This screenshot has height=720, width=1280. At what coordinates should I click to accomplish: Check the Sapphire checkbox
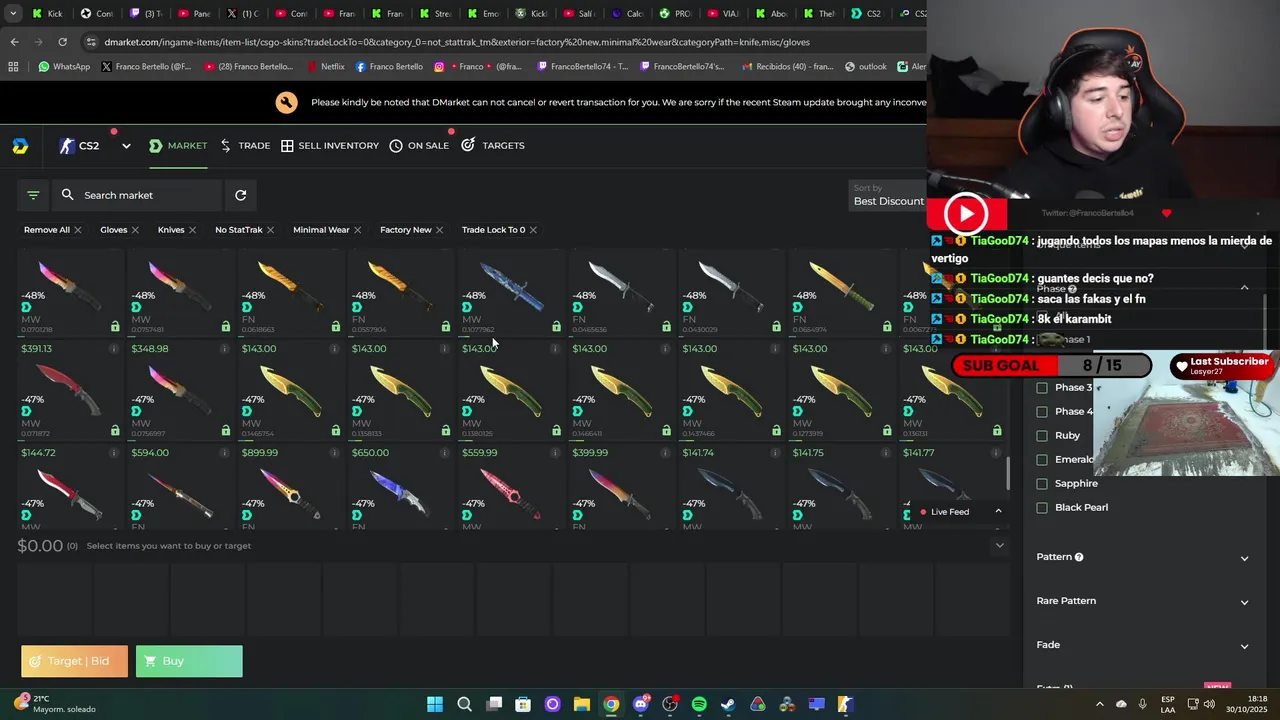(x=1042, y=484)
